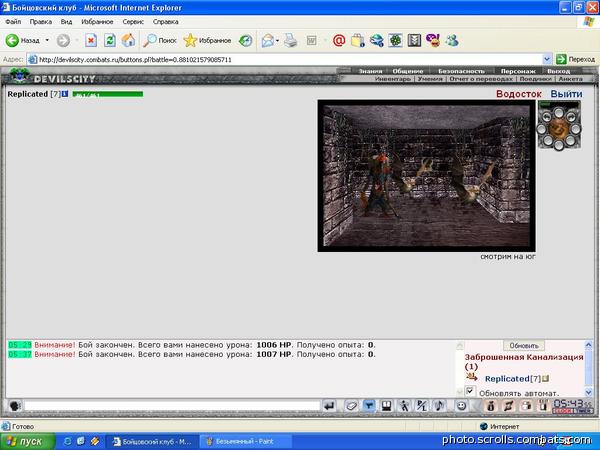
Task: Move forward with compass top button
Action: [x=559, y=112]
